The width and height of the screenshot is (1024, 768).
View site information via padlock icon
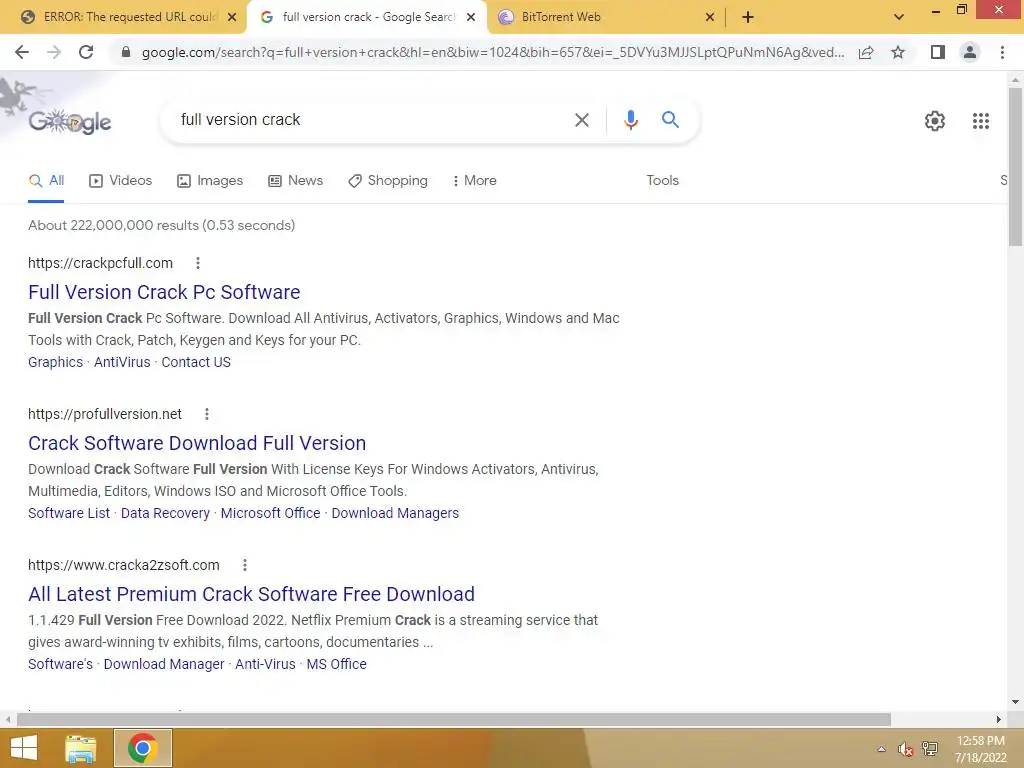click(x=126, y=52)
